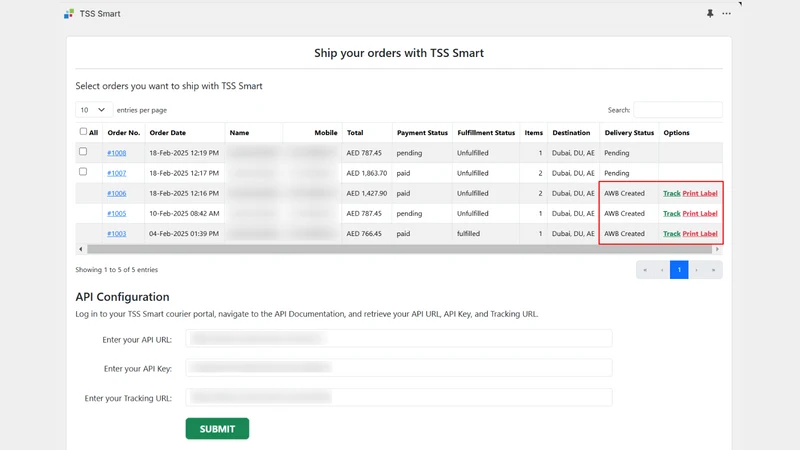Screen dimensions: 800x450
Task: Open order #1008 link
Action: pyautogui.click(x=116, y=153)
